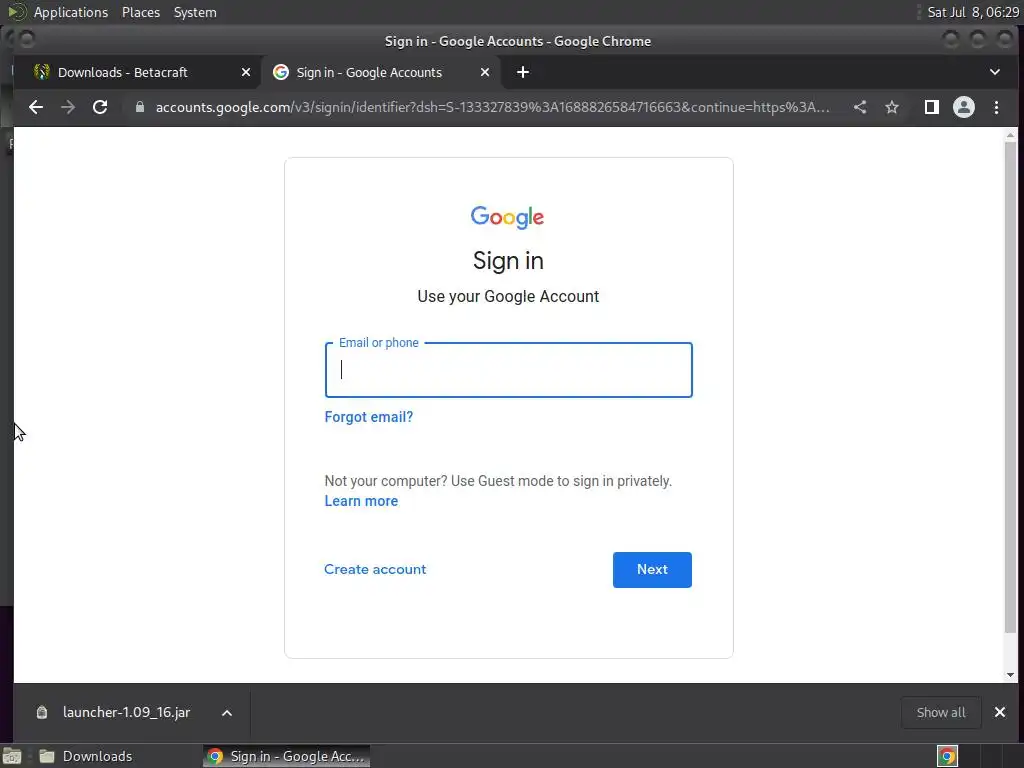Expand the tab search dropdown

pyautogui.click(x=995, y=72)
